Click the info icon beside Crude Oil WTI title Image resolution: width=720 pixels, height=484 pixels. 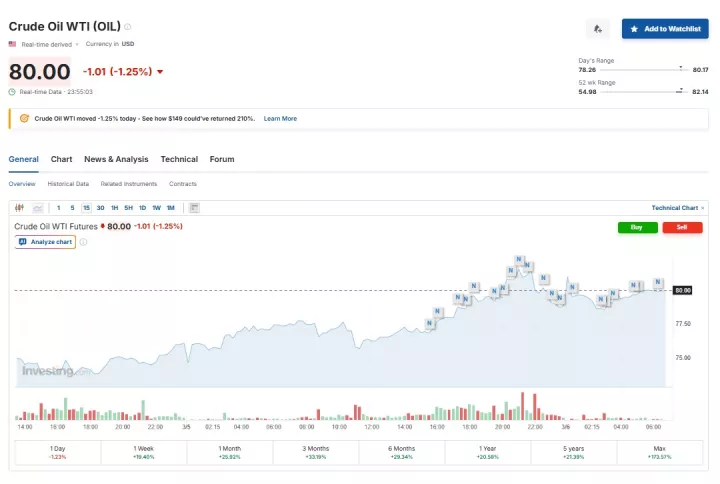tap(128, 27)
